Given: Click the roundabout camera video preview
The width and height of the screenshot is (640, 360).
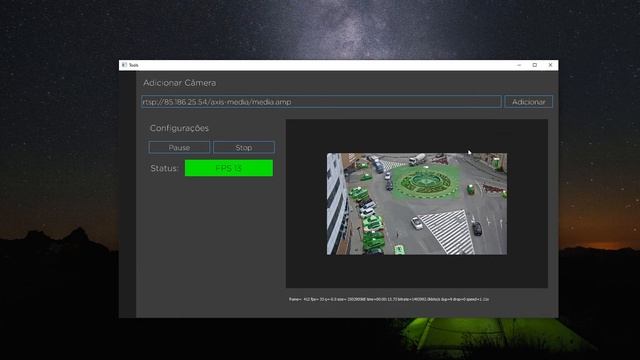Looking at the screenshot, I should coord(417,204).
